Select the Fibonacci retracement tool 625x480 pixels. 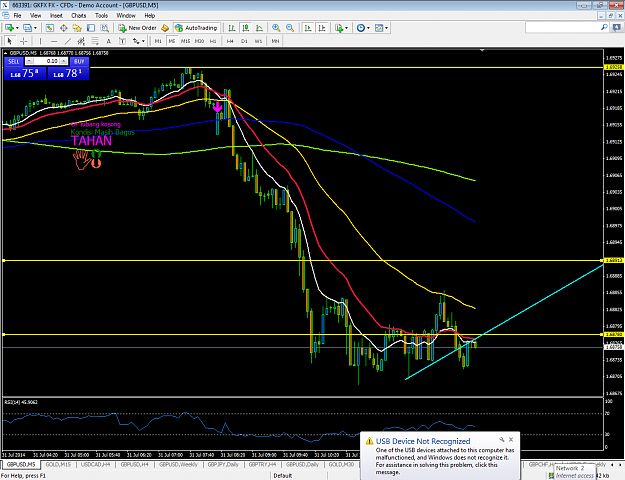95,41
